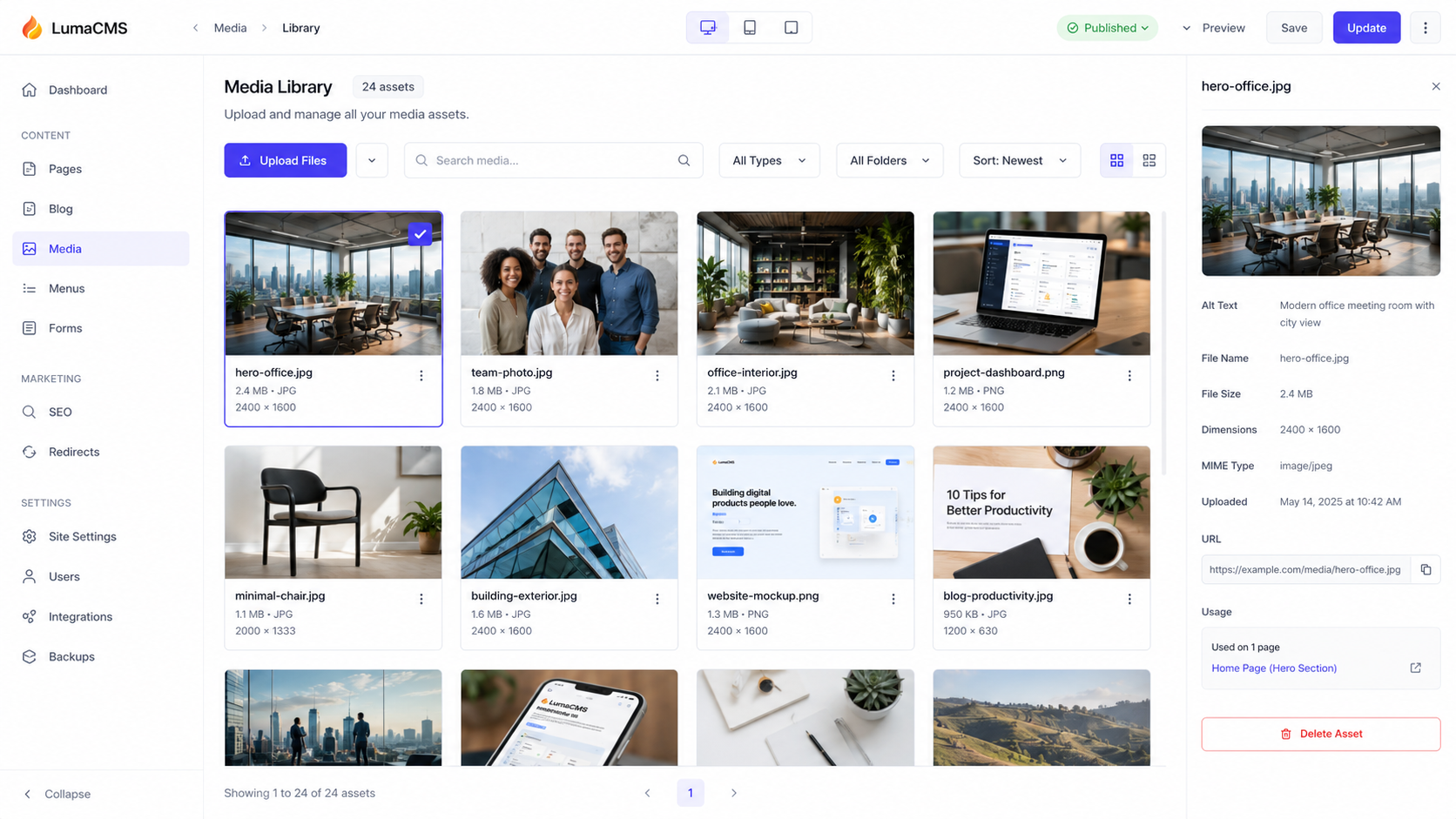The image size is (1456, 819).
Task: Select the blog-productivity.jpg thumbnail
Action: point(1041,513)
